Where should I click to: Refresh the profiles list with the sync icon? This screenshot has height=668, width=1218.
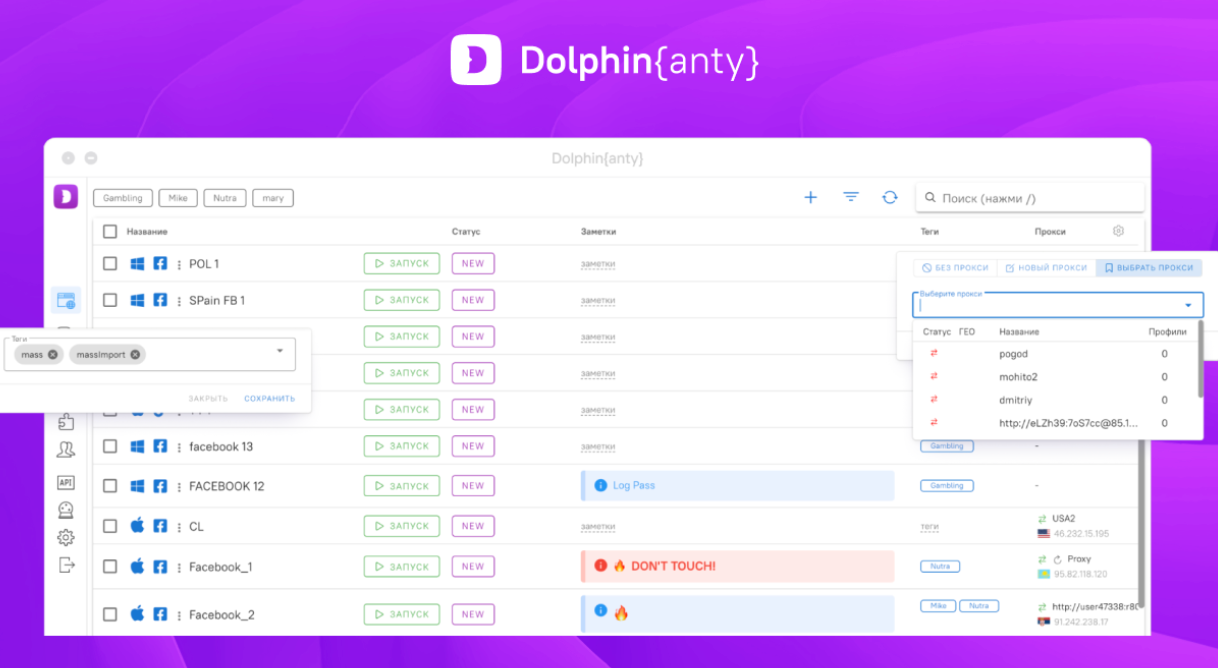(x=889, y=197)
